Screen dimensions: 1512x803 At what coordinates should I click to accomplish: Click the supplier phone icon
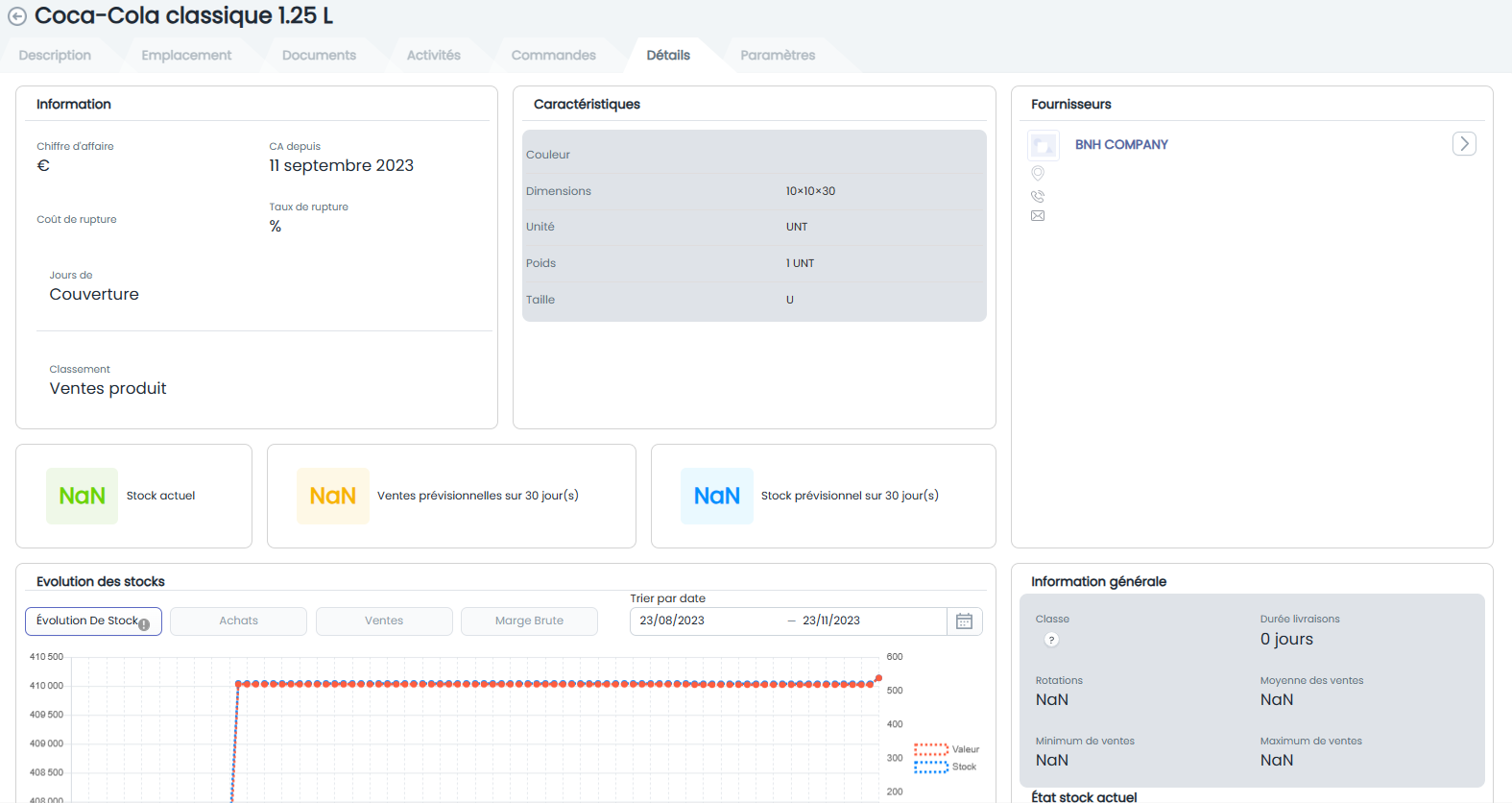[1038, 196]
